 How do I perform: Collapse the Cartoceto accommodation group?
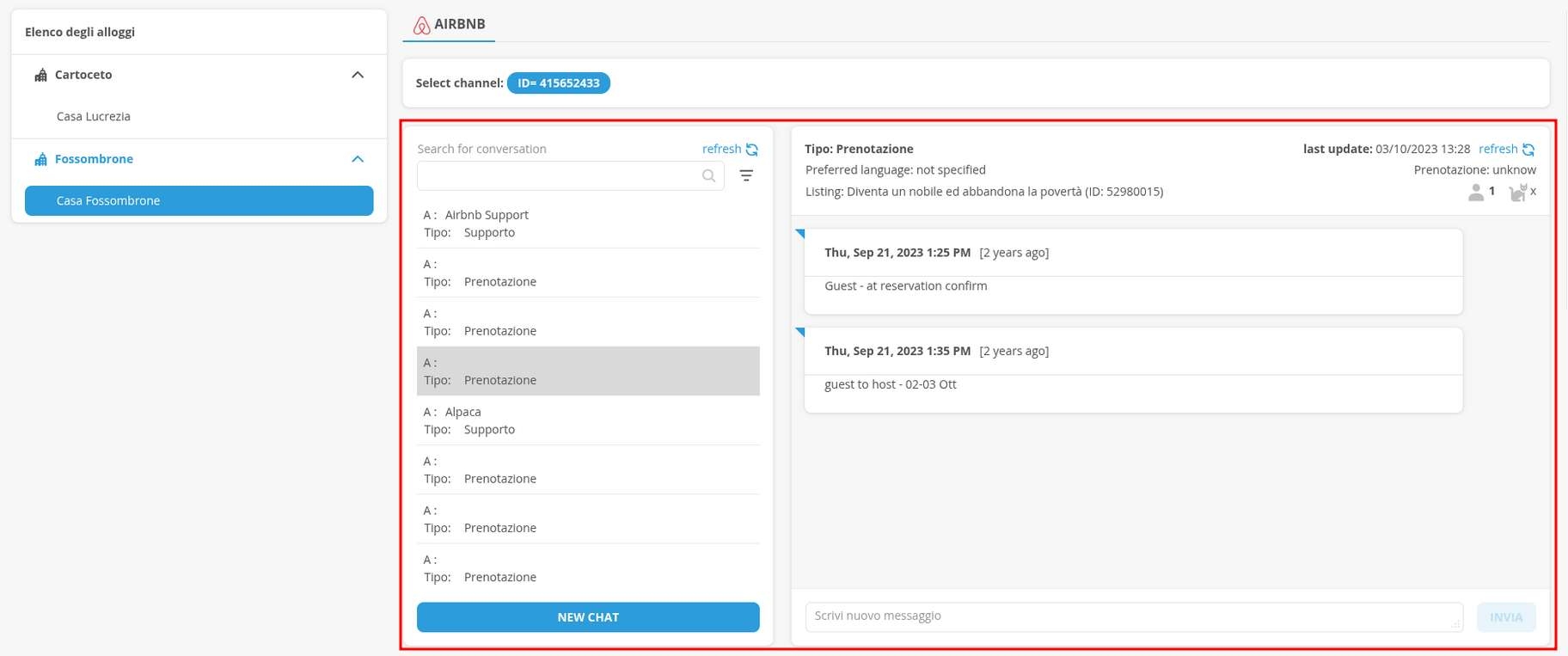tap(358, 75)
